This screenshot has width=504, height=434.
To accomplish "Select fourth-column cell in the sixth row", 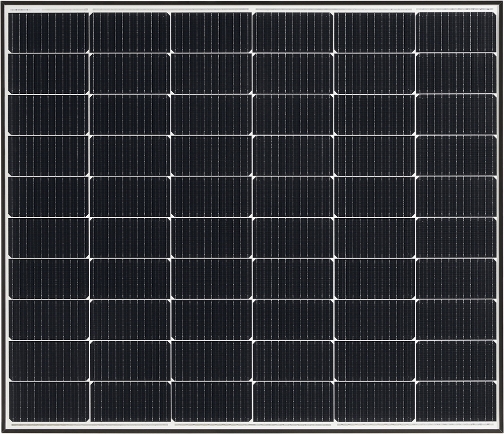I will coord(293,238).
